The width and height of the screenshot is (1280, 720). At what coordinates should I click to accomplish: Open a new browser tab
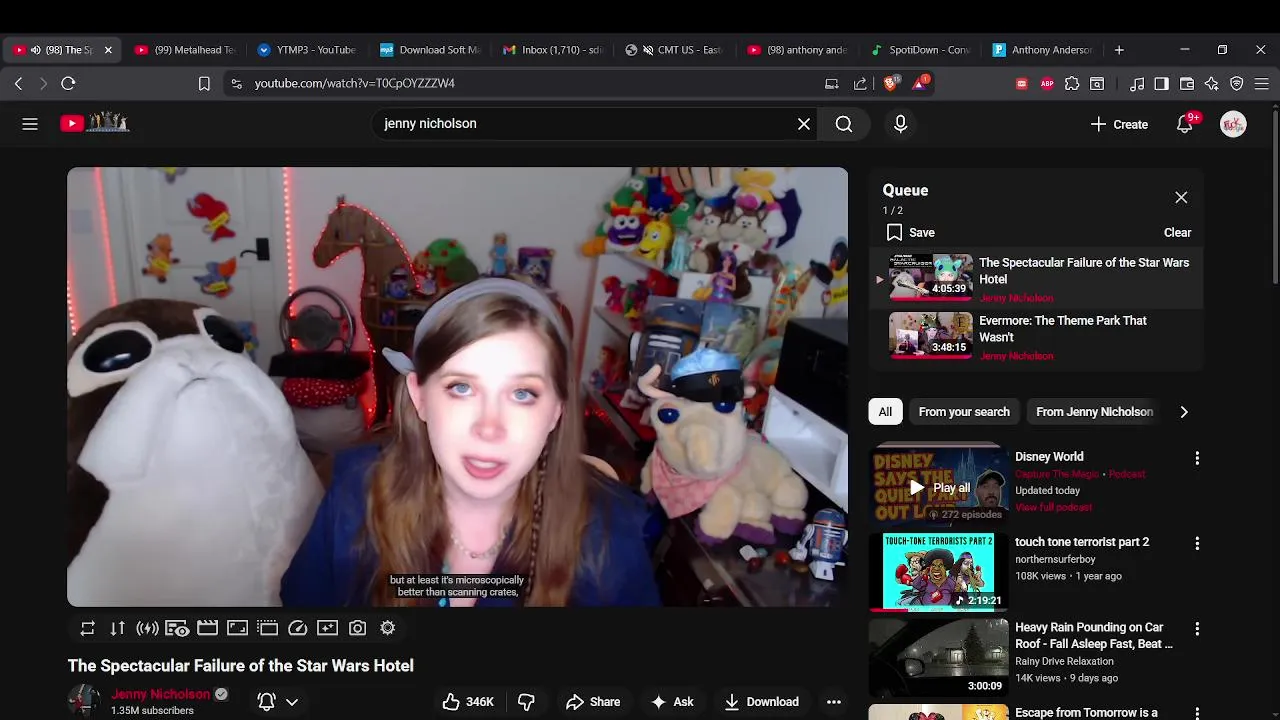pyautogui.click(x=1119, y=50)
